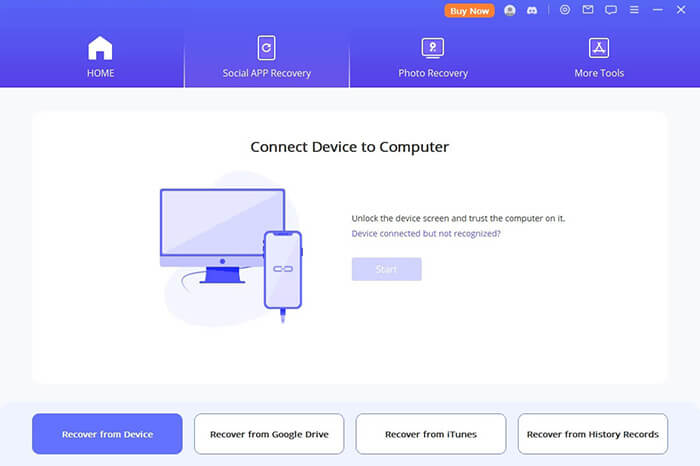Image resolution: width=700 pixels, height=466 pixels.
Task: Click the settings target icon in title bar
Action: coord(565,10)
